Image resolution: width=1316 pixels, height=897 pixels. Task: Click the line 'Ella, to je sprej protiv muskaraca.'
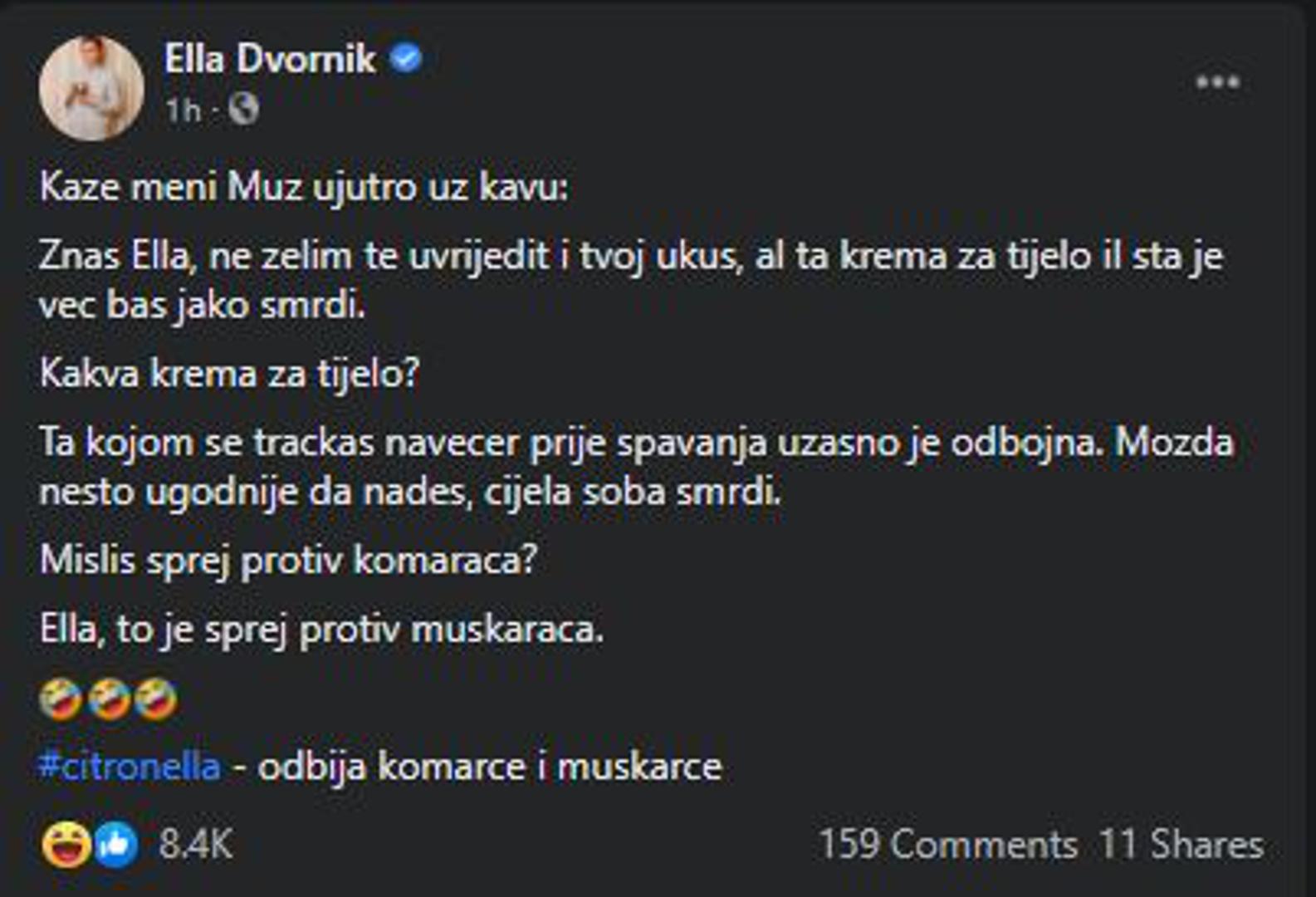[321, 630]
